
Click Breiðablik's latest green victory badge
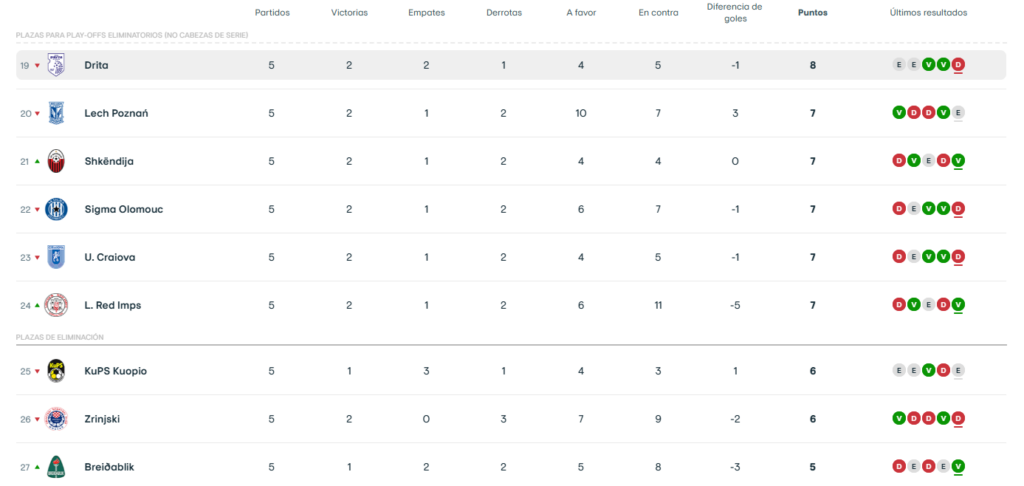click(x=958, y=467)
